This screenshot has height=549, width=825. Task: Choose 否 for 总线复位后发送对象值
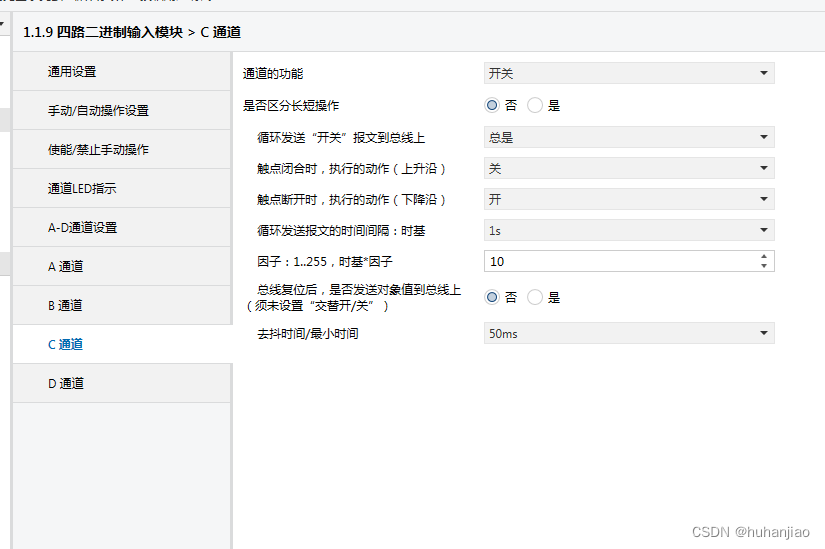click(492, 297)
